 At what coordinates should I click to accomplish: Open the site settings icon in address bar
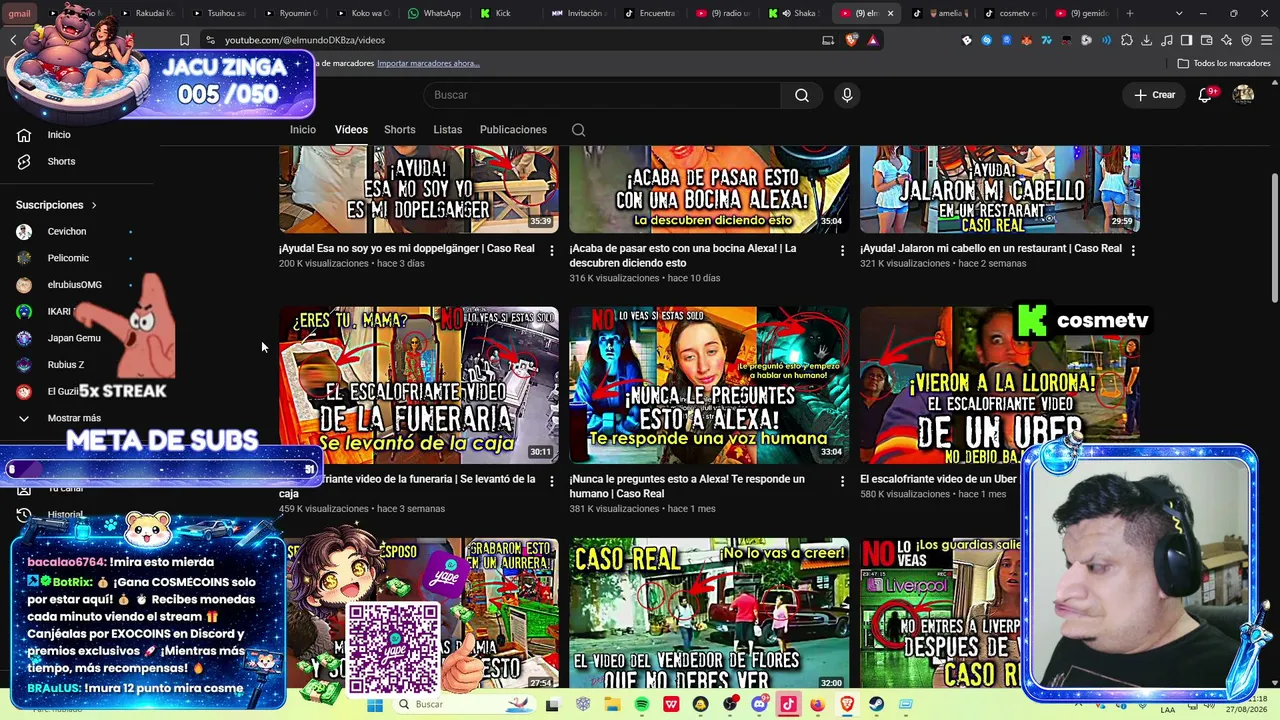(x=210, y=40)
